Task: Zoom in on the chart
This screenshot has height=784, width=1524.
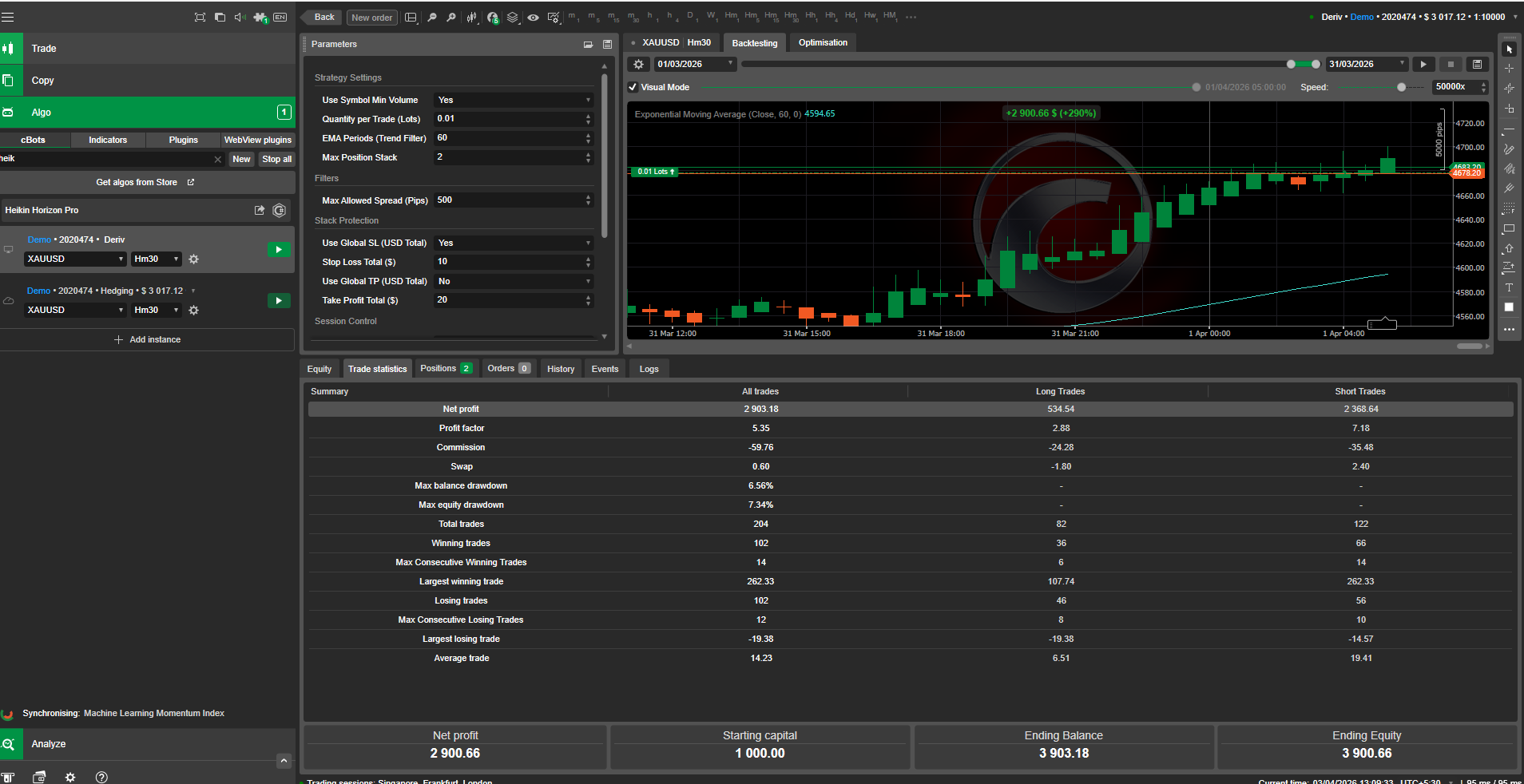Action: (450, 16)
